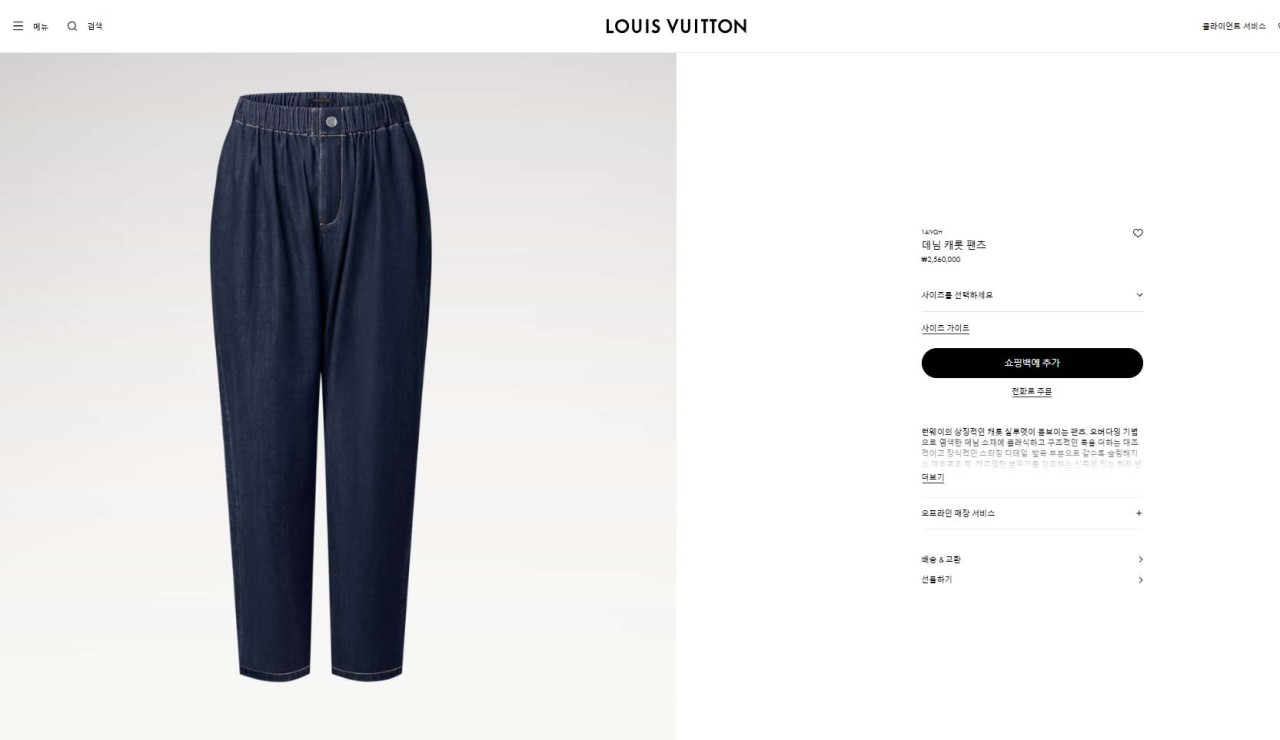Click 선물하기 gifting label
This screenshot has width=1280, height=740.
tap(937, 580)
